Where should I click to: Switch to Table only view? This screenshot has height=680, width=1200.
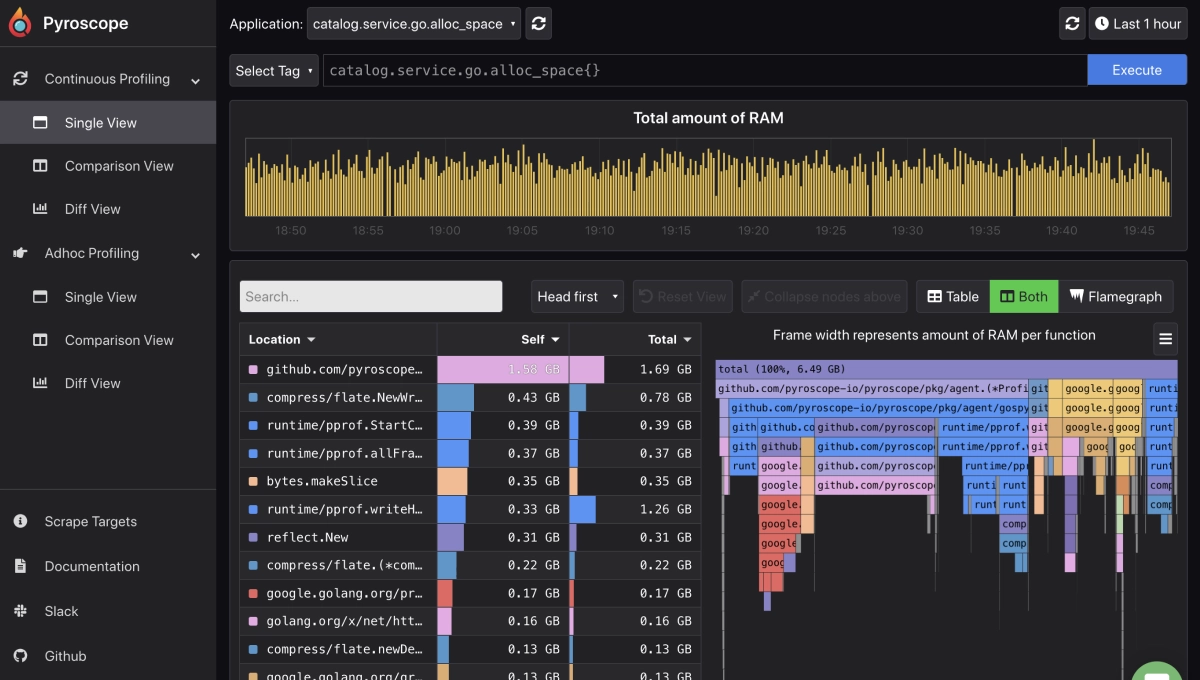(x=952, y=296)
